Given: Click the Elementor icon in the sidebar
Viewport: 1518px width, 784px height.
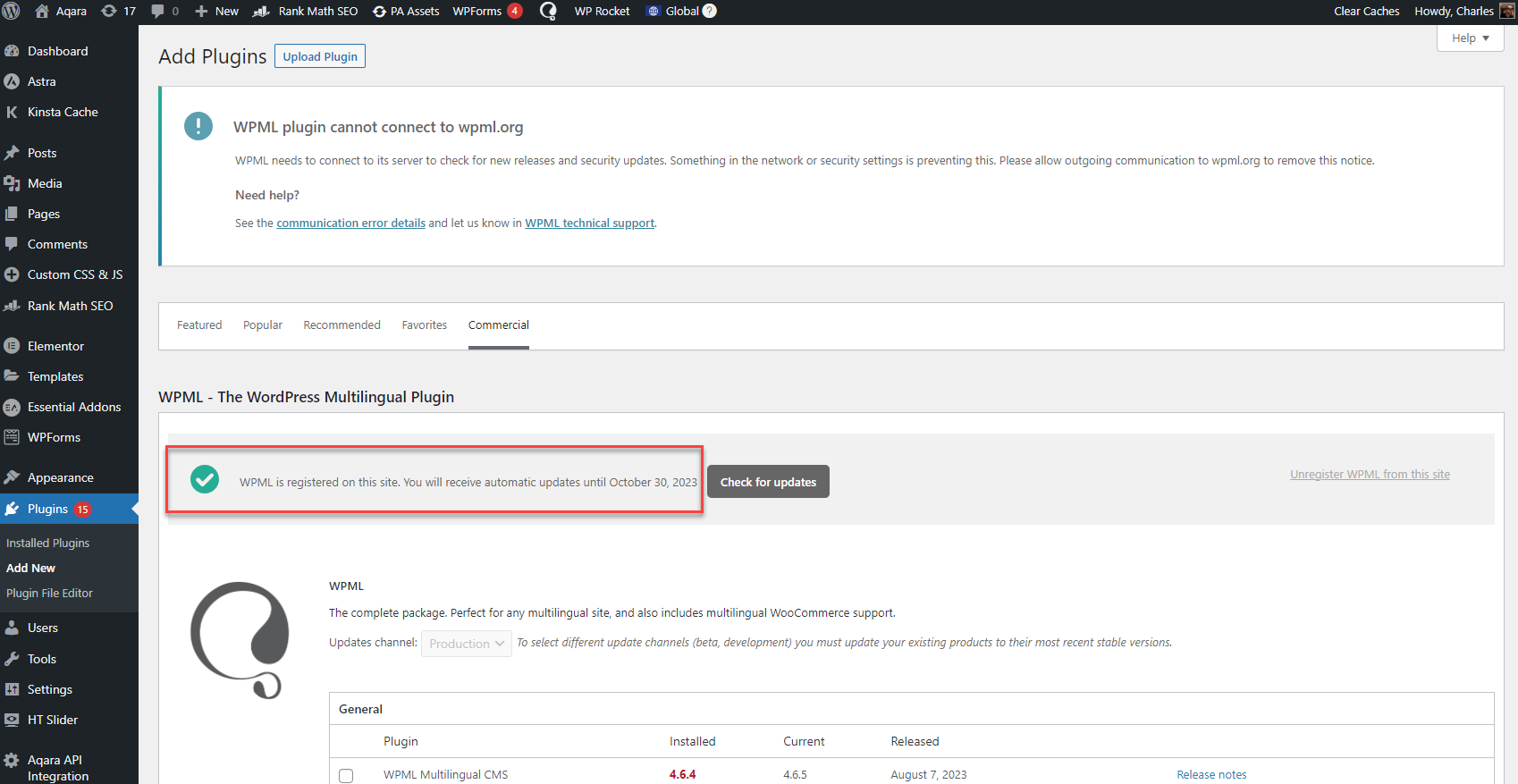Looking at the screenshot, I should click(12, 346).
